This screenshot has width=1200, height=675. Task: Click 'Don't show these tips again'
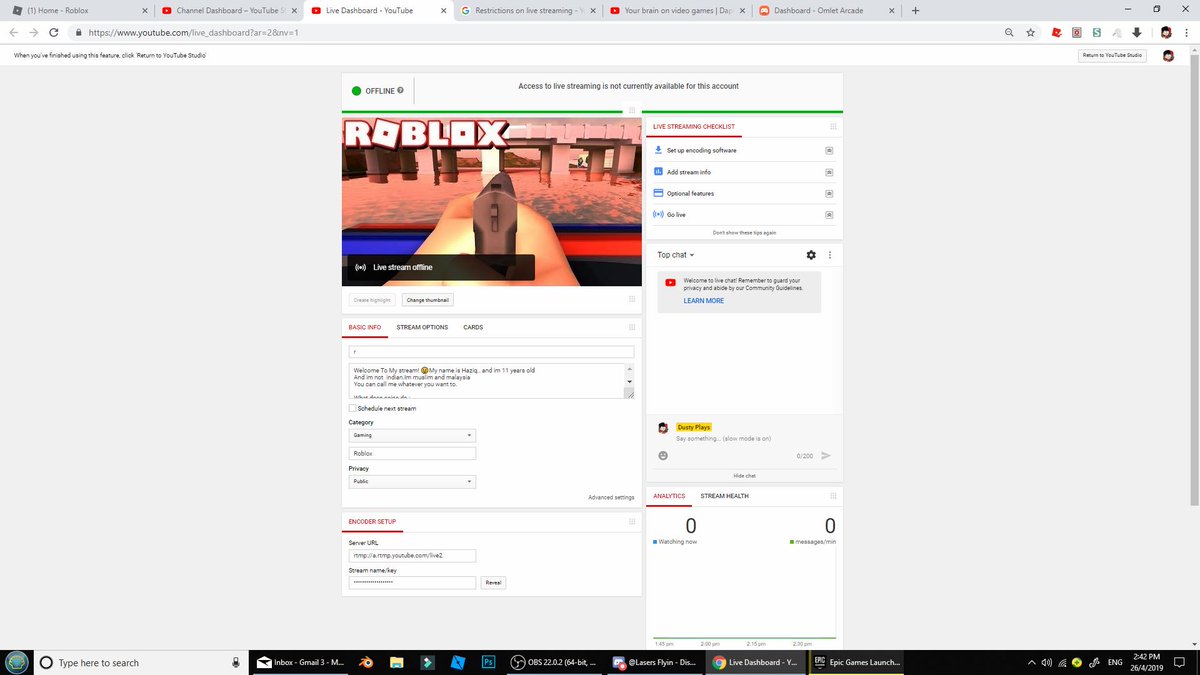coord(744,232)
